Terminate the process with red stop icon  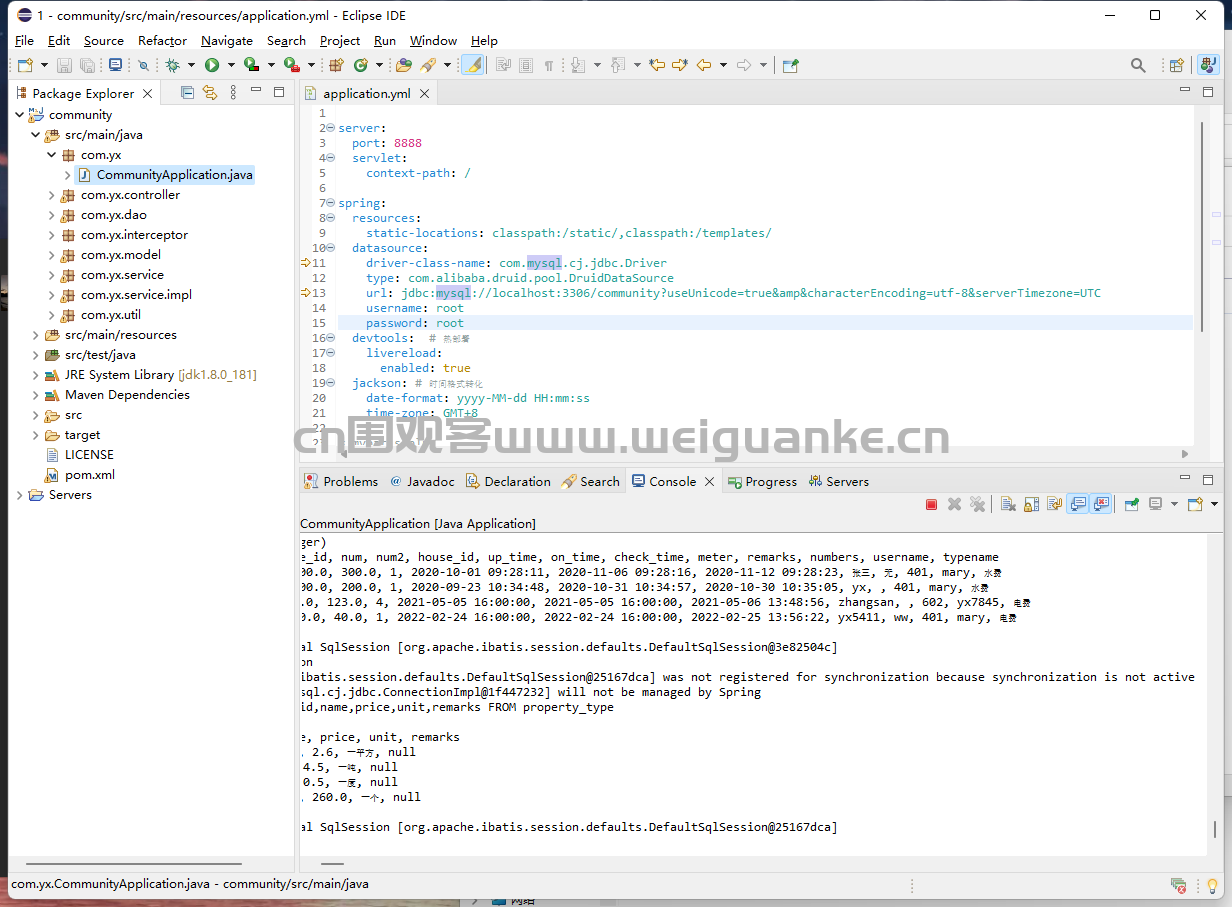click(x=931, y=504)
